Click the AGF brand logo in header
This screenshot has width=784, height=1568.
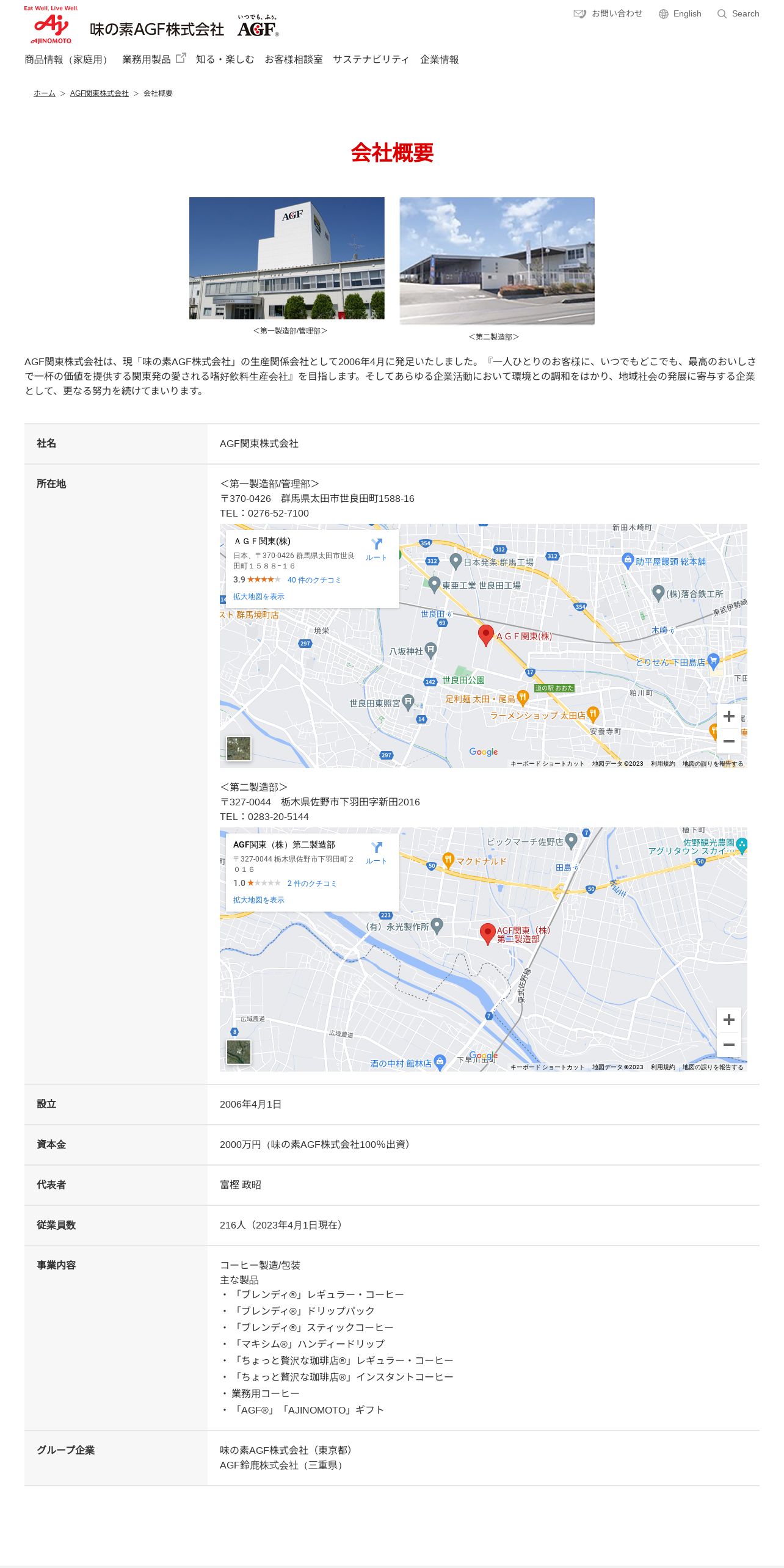(258, 26)
